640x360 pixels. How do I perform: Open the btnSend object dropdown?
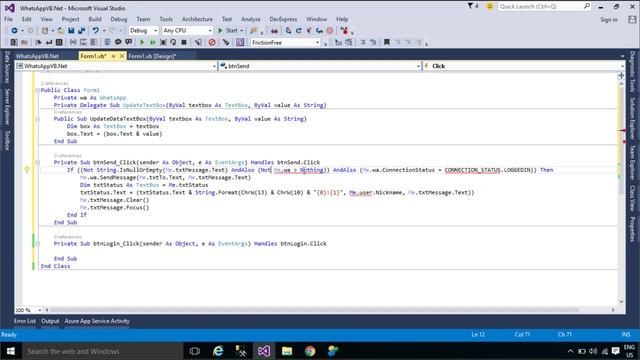coord(320,66)
